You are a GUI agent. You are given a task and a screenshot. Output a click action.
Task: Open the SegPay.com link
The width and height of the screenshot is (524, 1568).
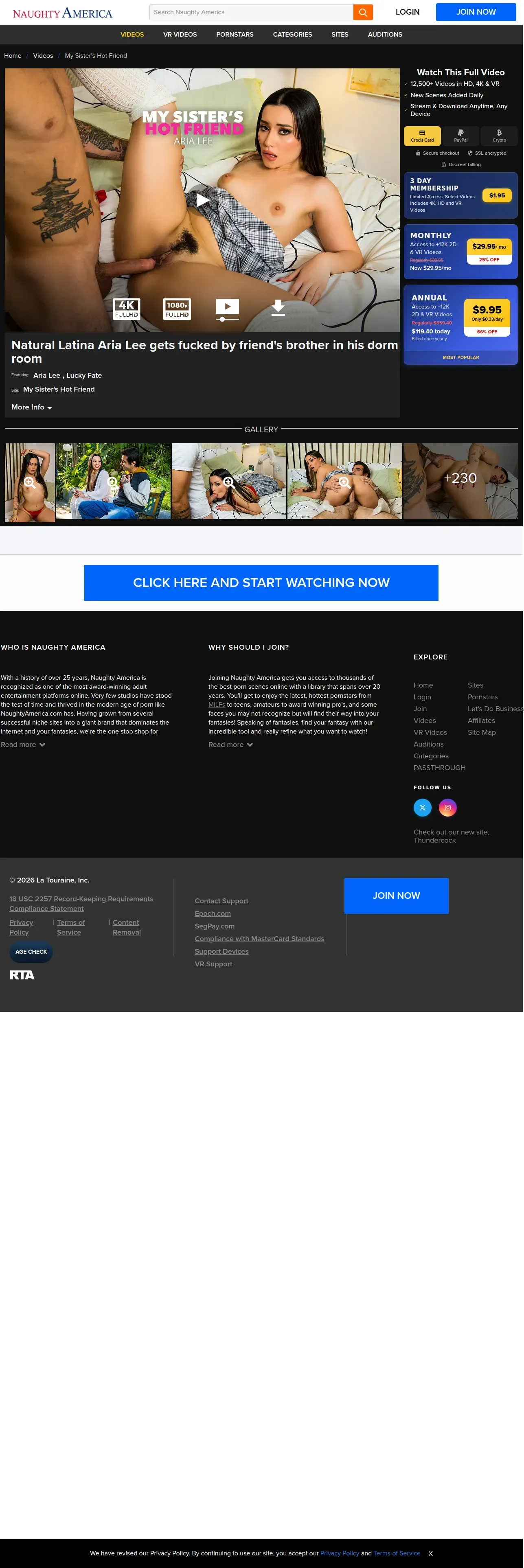pyautogui.click(x=215, y=926)
